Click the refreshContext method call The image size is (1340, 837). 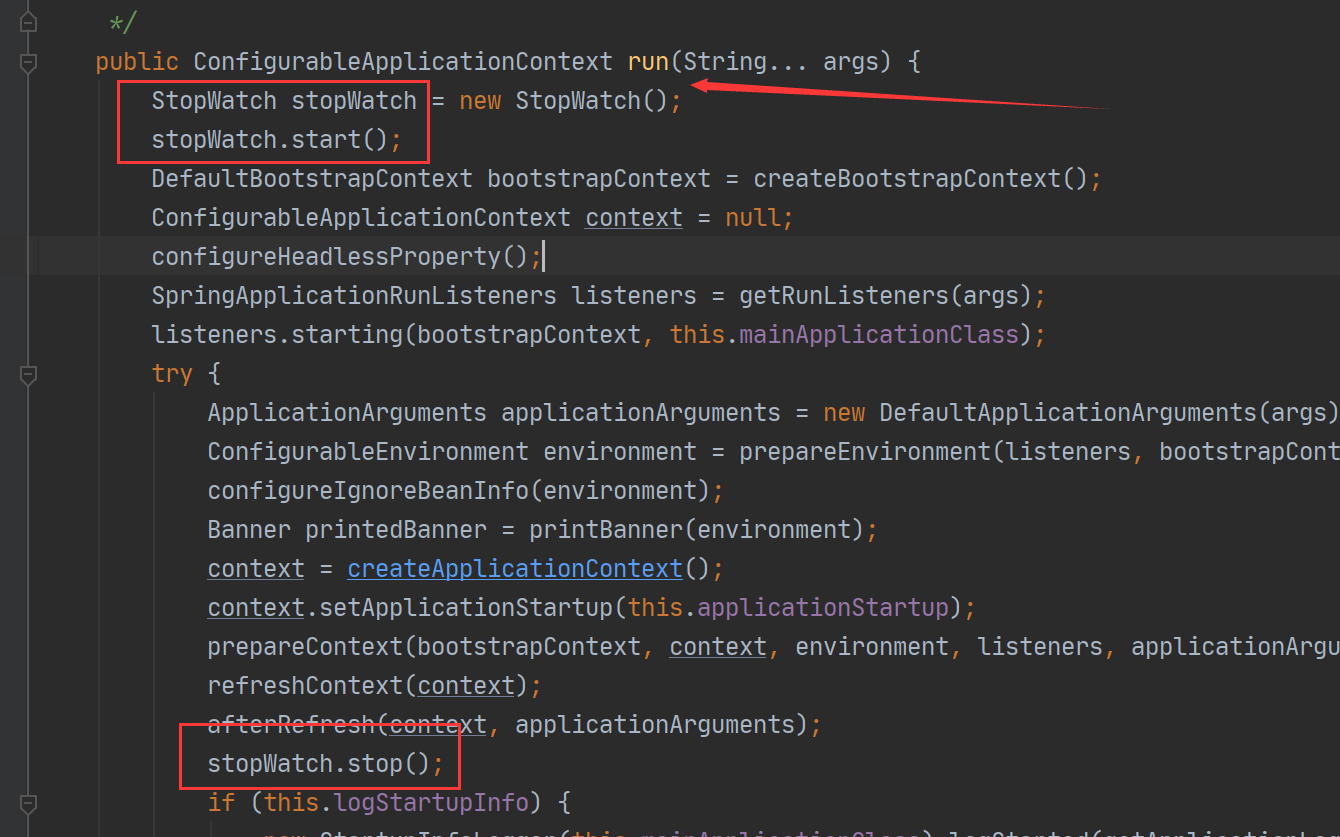pos(305,686)
